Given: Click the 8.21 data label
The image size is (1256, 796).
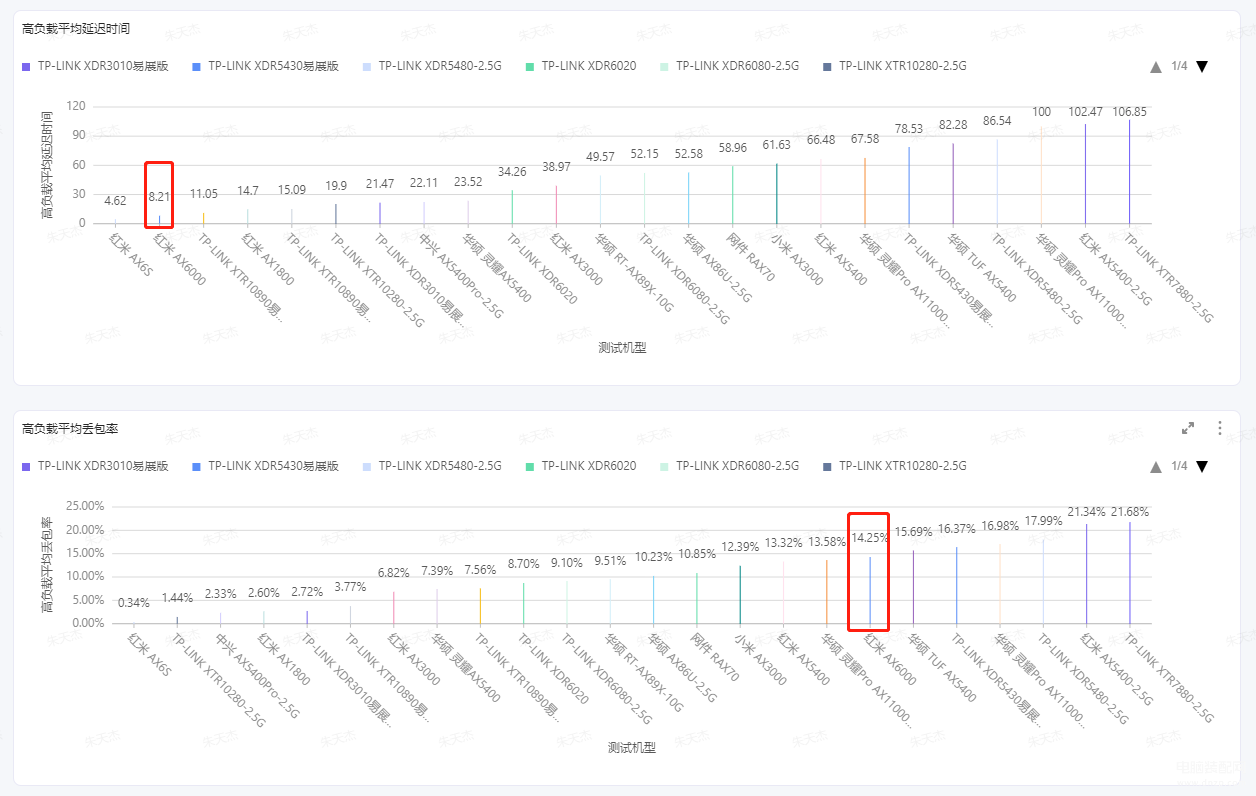Looking at the screenshot, I should (159, 196).
